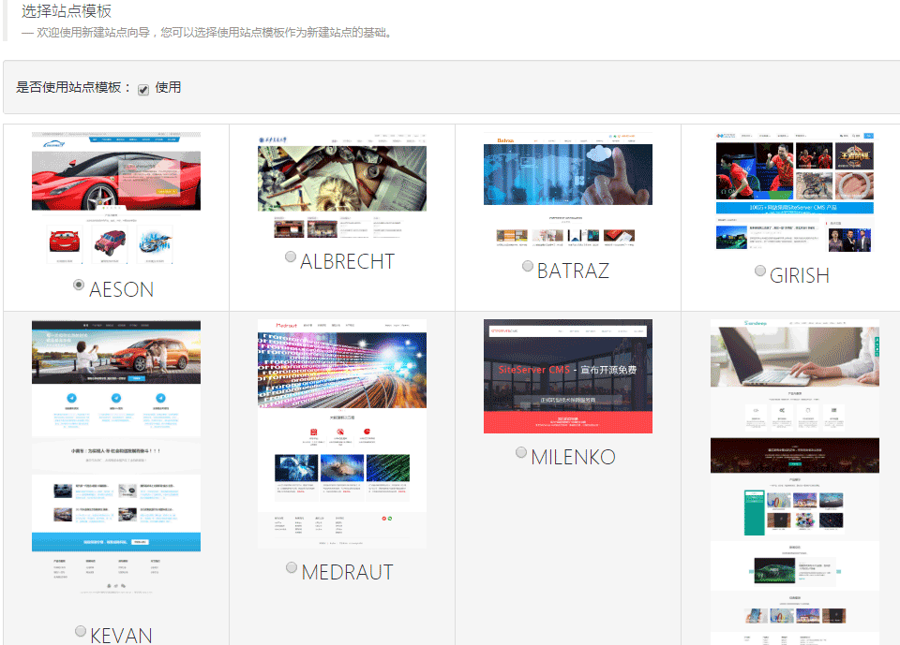Choose the ALBRECHT radio button
The width and height of the screenshot is (900, 645).
[291, 257]
